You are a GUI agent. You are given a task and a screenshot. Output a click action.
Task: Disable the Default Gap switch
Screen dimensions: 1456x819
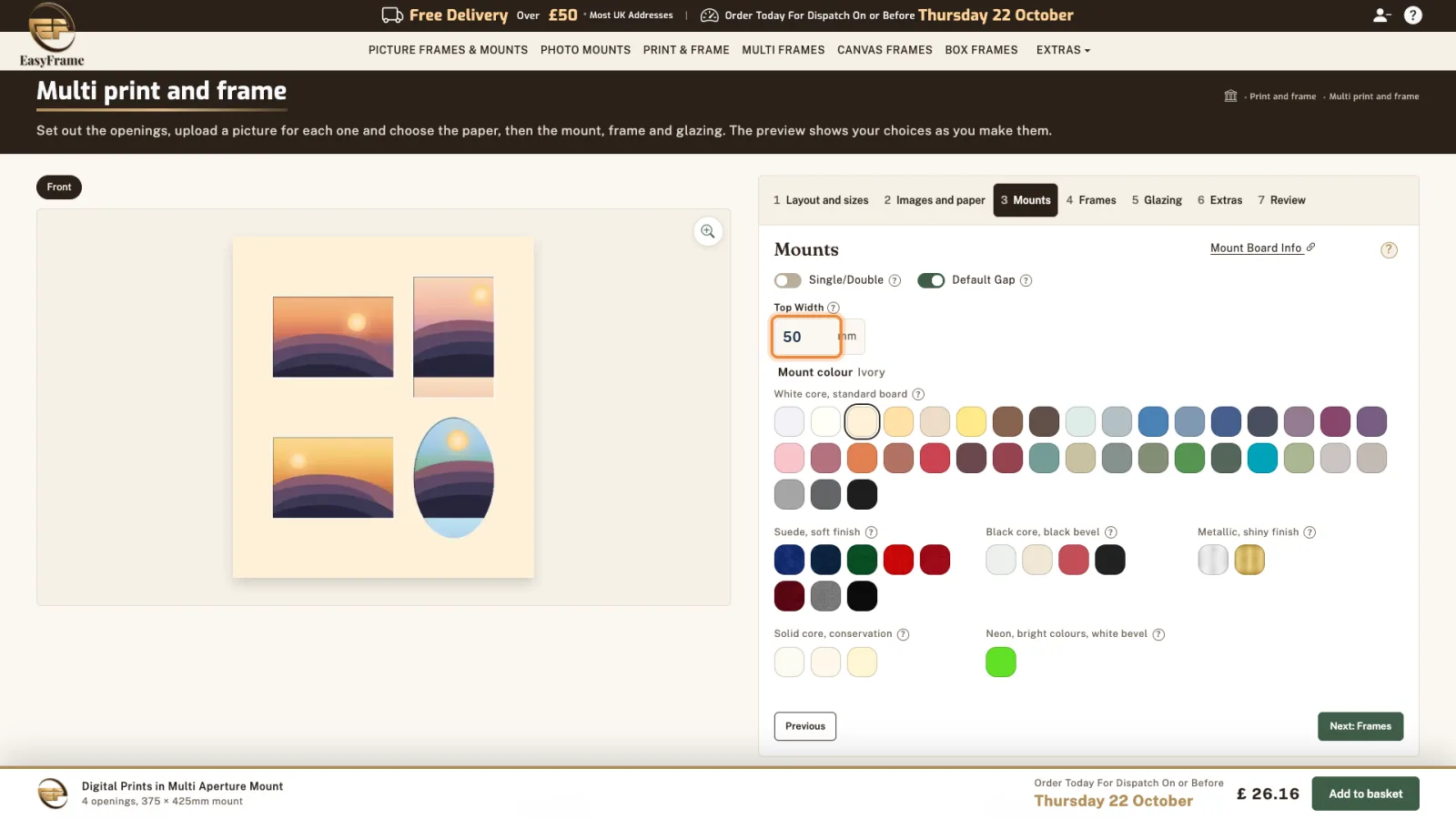[x=931, y=280]
